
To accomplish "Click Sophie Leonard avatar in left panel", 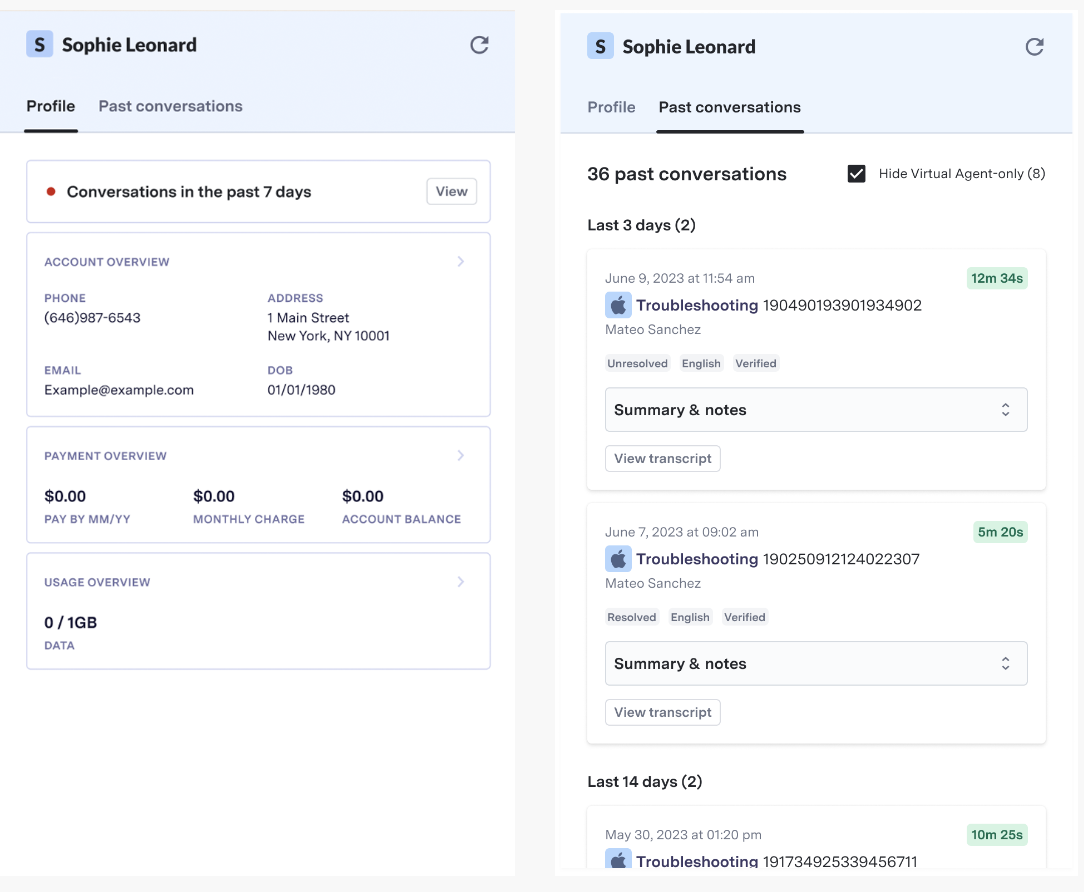I will 39,44.
